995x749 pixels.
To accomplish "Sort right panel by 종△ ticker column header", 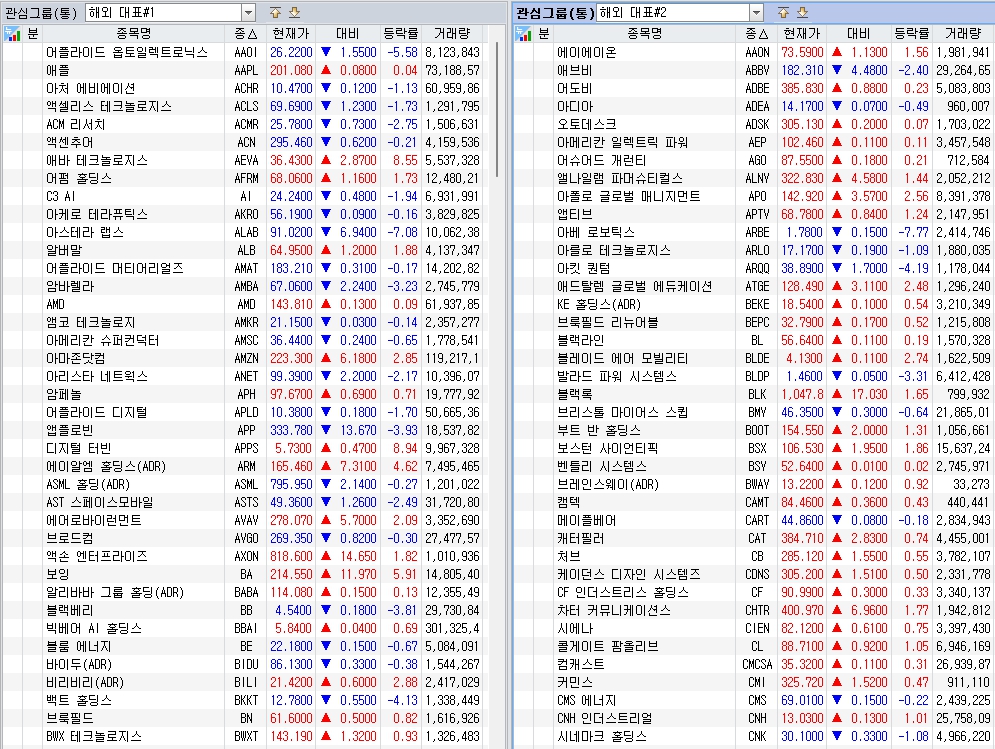I will (x=756, y=34).
